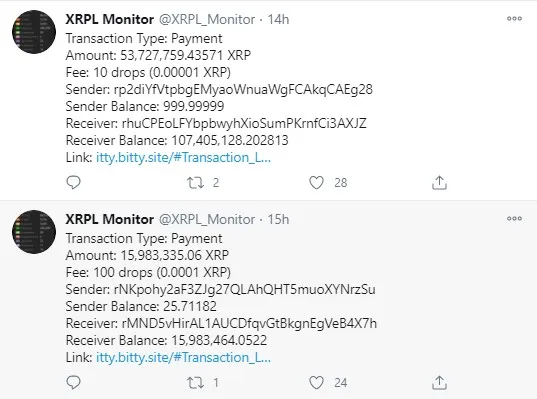Click XRPL Monitor avatar on first tweet
This screenshot has height=399, width=537.
pyautogui.click(x=34, y=32)
